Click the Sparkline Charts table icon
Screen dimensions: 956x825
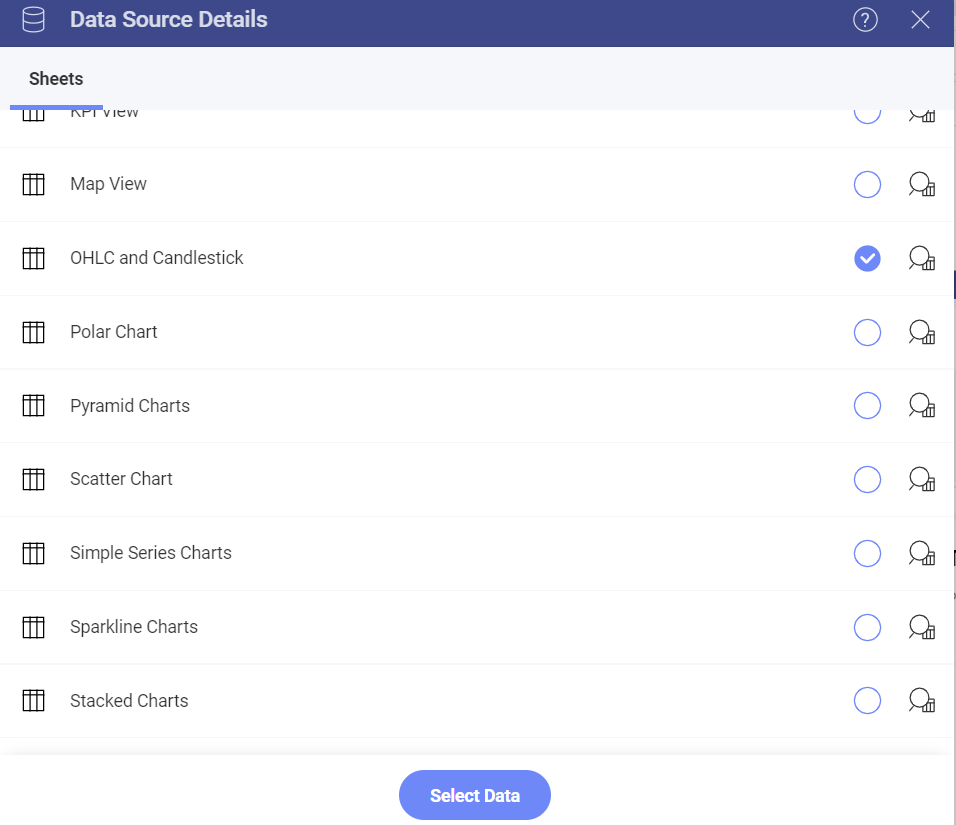pos(34,627)
